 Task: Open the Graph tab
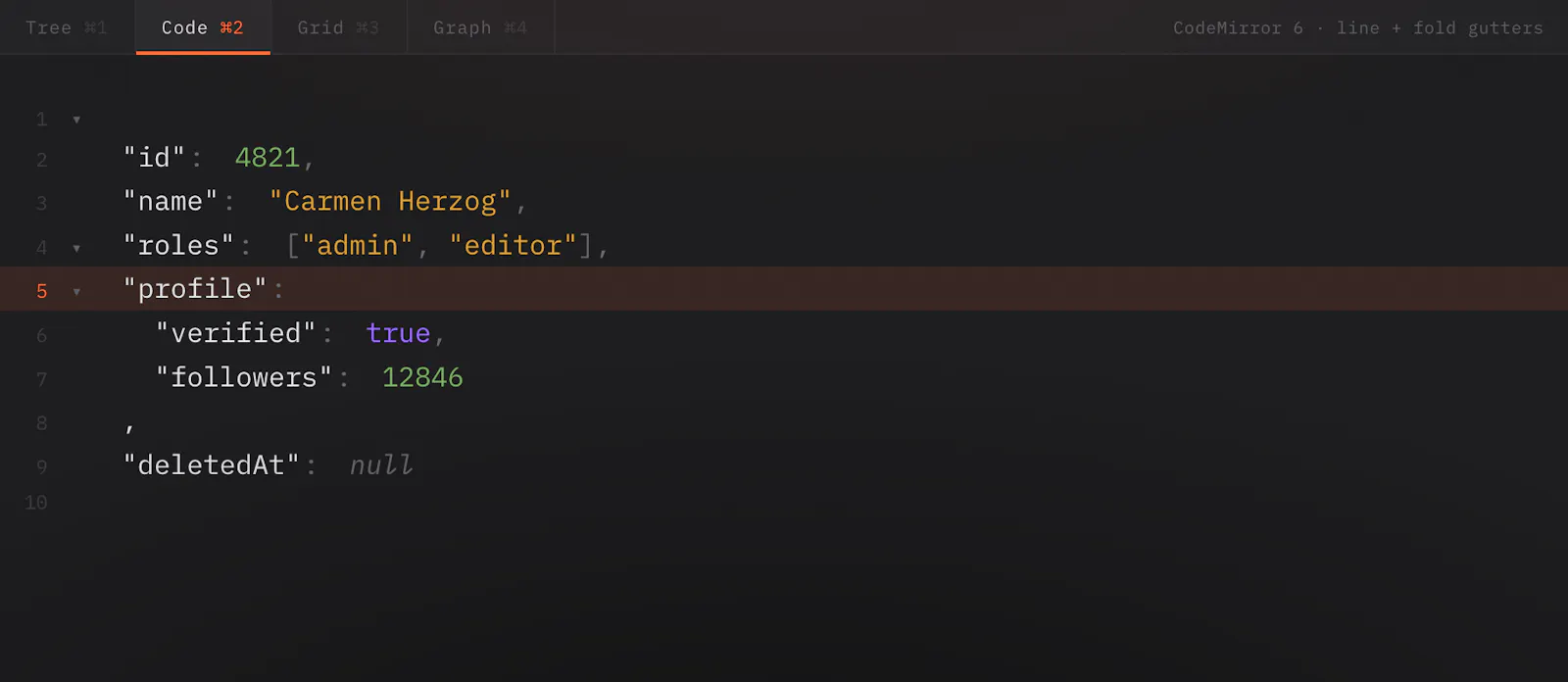tap(480, 27)
